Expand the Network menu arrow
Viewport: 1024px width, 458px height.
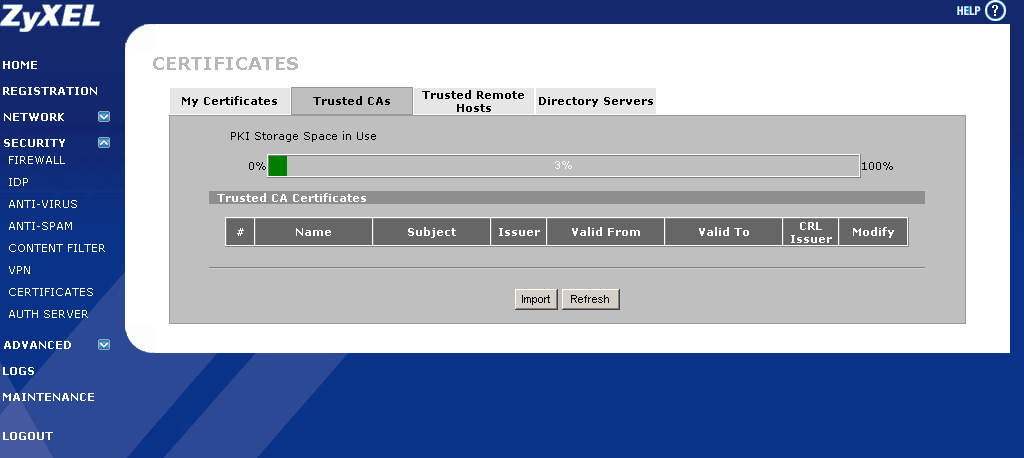[104, 117]
